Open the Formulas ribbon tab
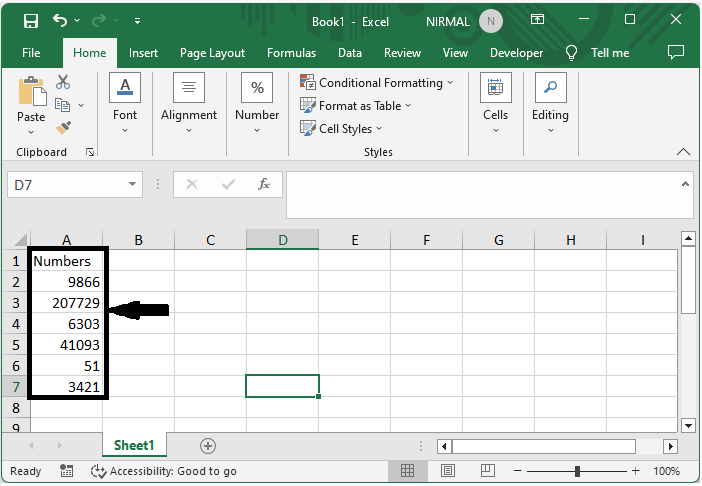Image resolution: width=702 pixels, height=486 pixels. point(291,53)
